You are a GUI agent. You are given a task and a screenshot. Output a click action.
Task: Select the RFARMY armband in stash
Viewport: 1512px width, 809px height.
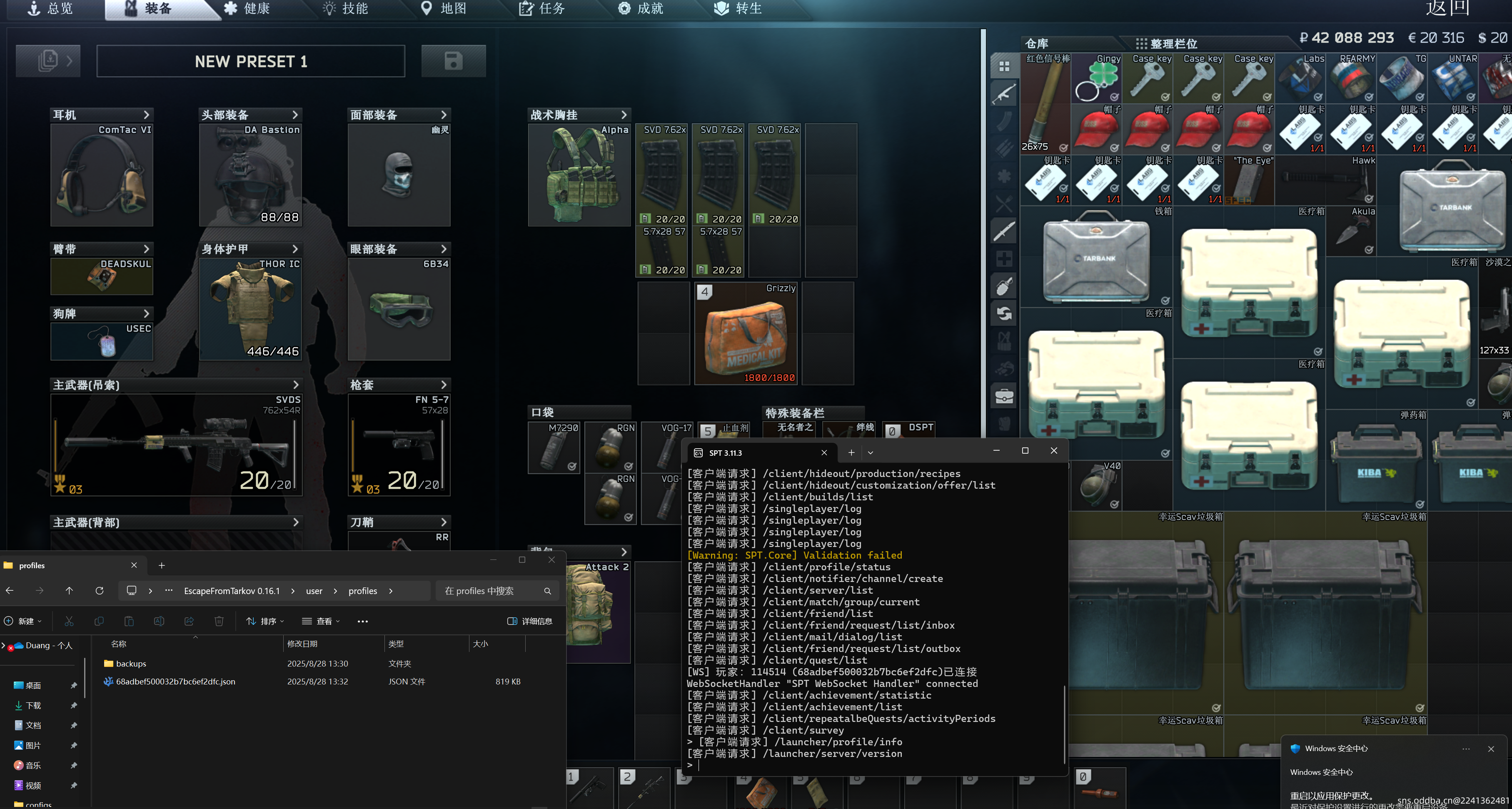tap(1351, 79)
